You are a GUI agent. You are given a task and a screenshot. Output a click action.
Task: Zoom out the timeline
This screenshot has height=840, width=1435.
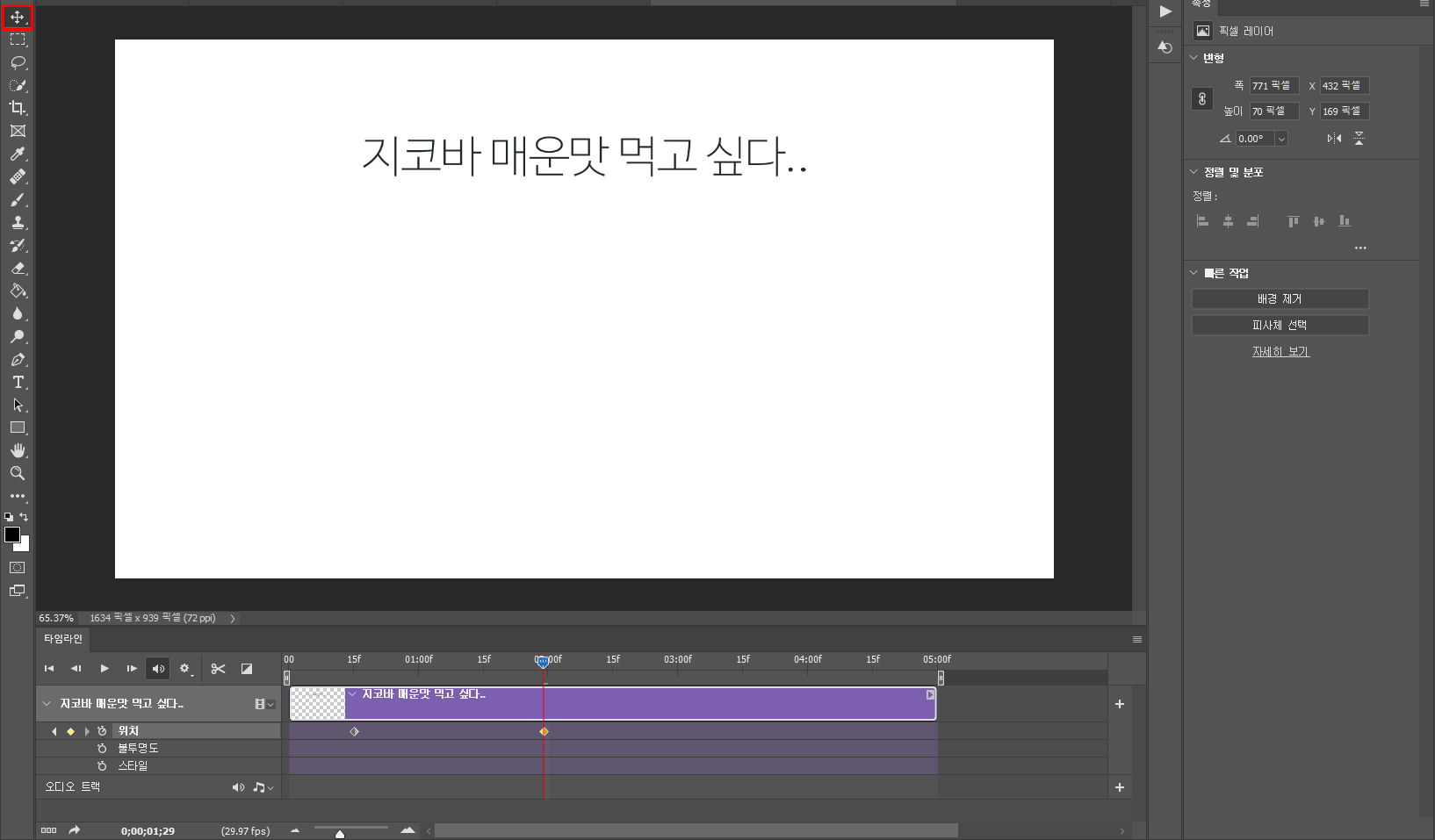coord(295,829)
